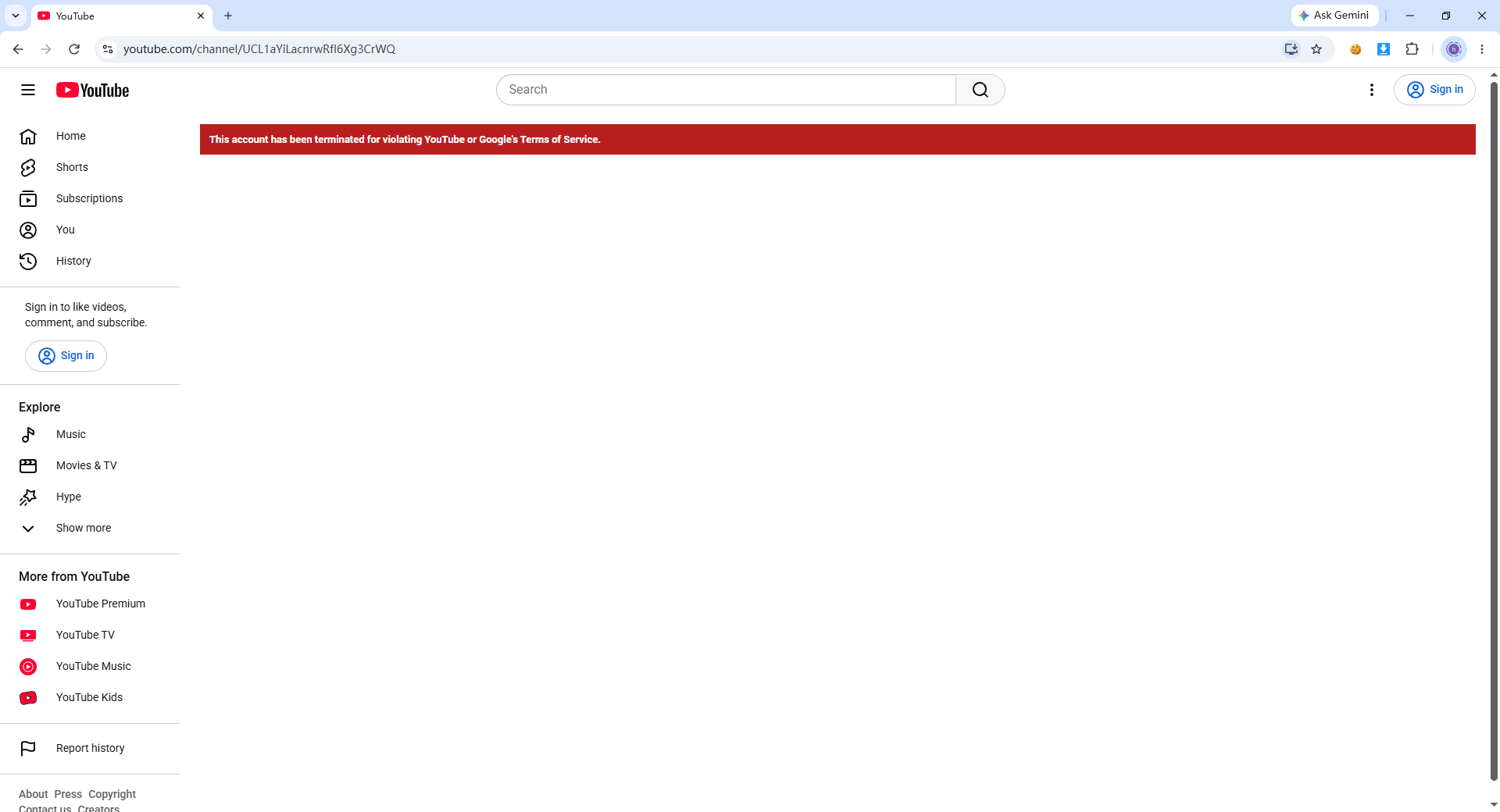Click the sidebar Sign in button

[66, 356]
